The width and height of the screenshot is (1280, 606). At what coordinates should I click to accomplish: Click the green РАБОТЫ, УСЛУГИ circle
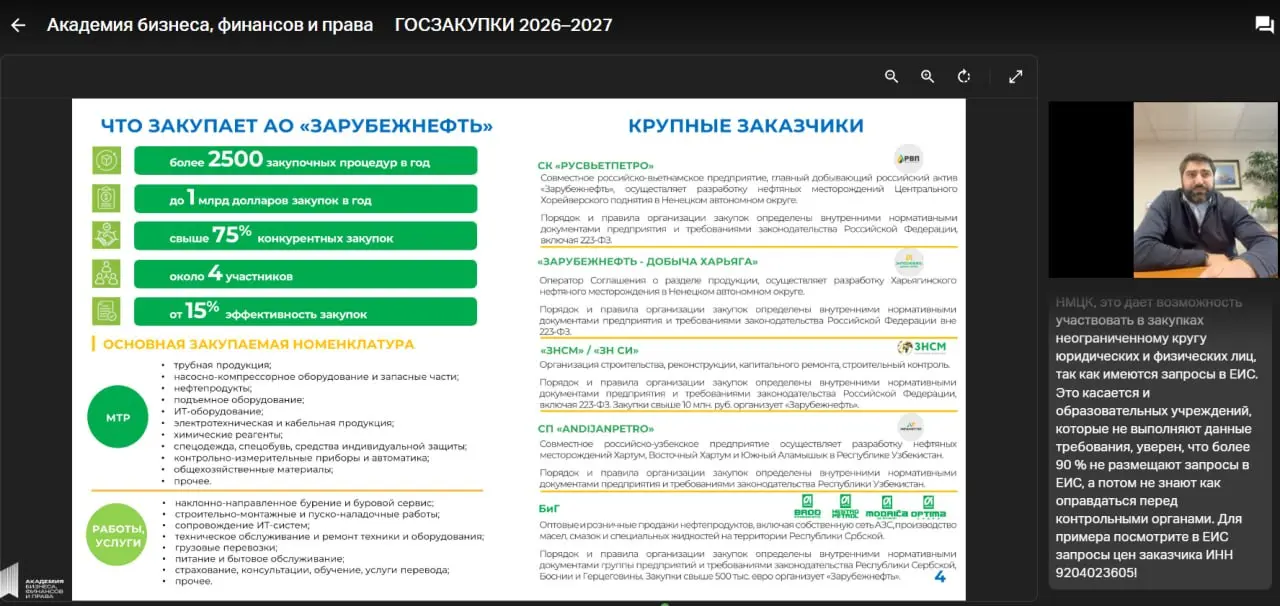coord(118,534)
